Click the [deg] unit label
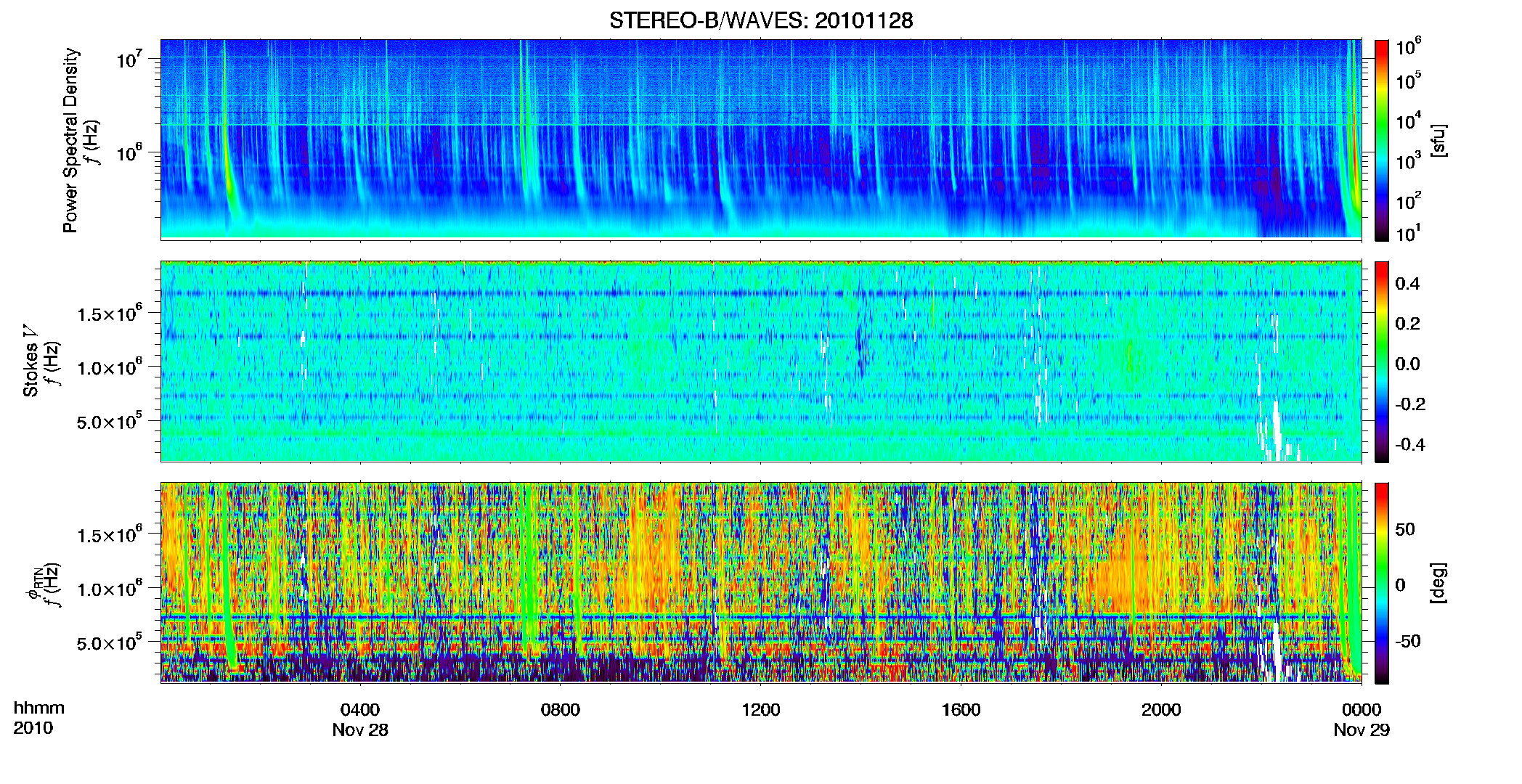Viewport: 1522px width, 784px height. click(1438, 583)
